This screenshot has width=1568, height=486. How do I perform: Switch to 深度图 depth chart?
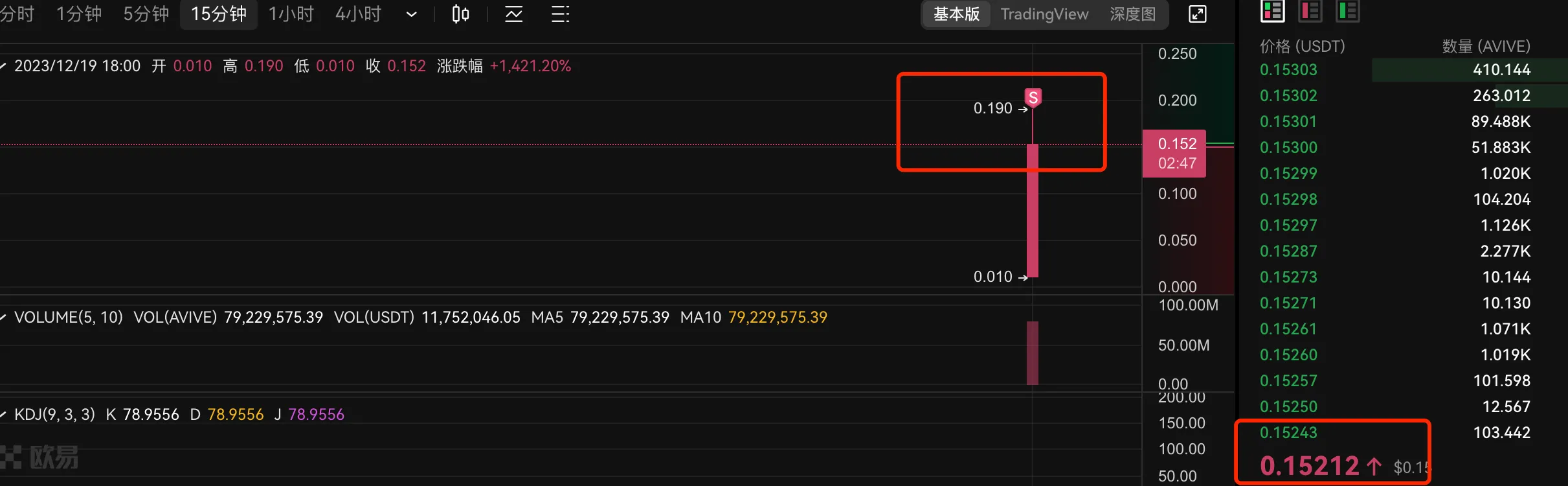click(1133, 14)
